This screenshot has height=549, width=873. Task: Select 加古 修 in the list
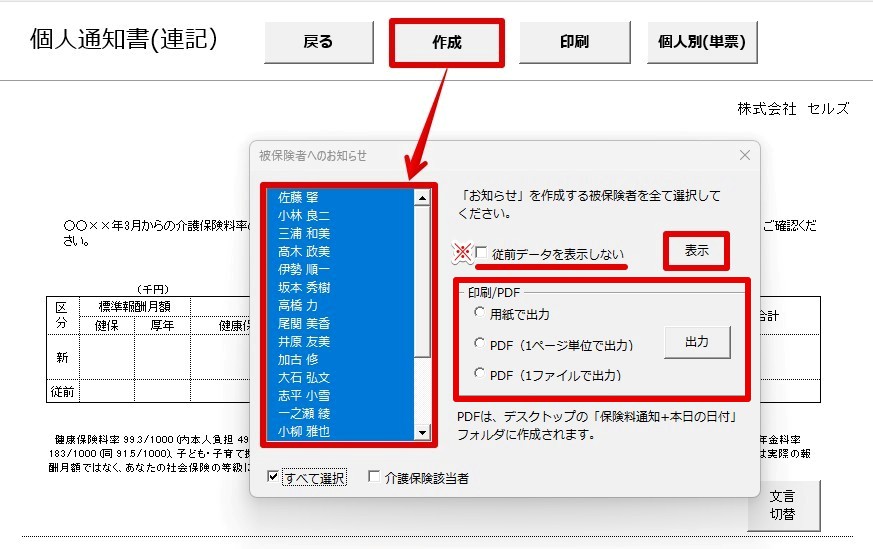pos(341,360)
